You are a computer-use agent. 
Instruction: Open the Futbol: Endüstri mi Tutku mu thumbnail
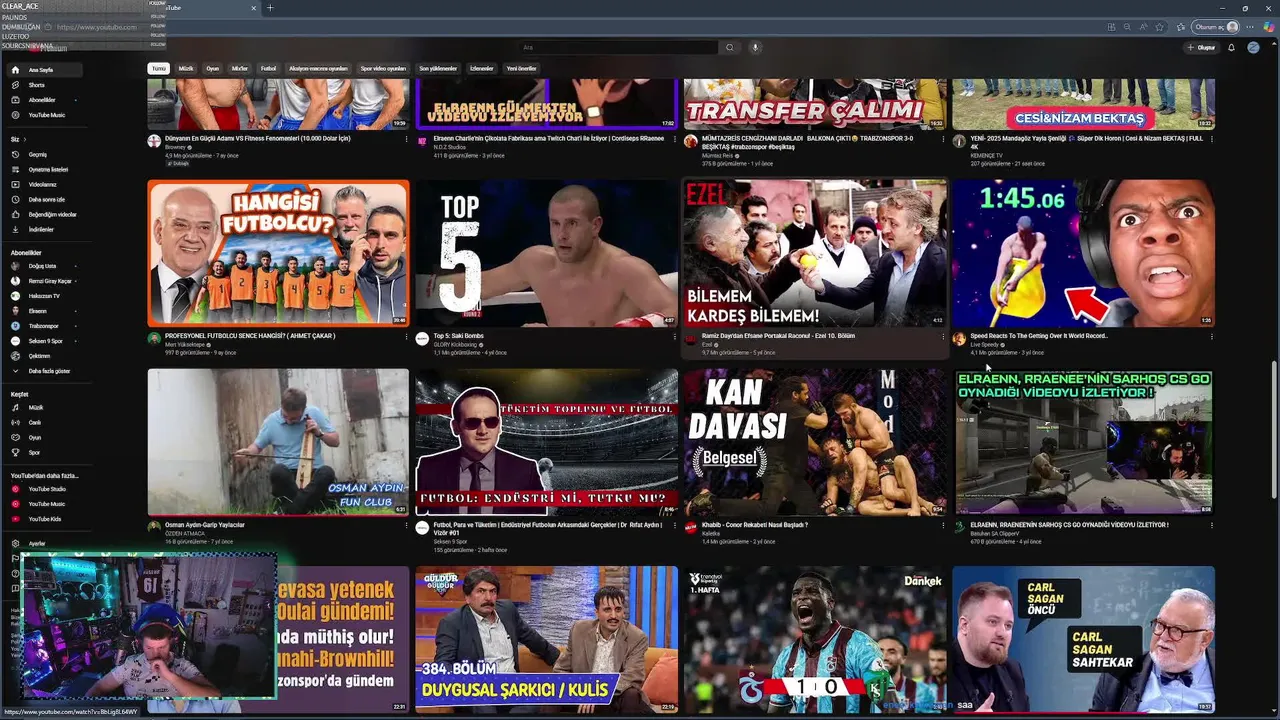click(546, 442)
